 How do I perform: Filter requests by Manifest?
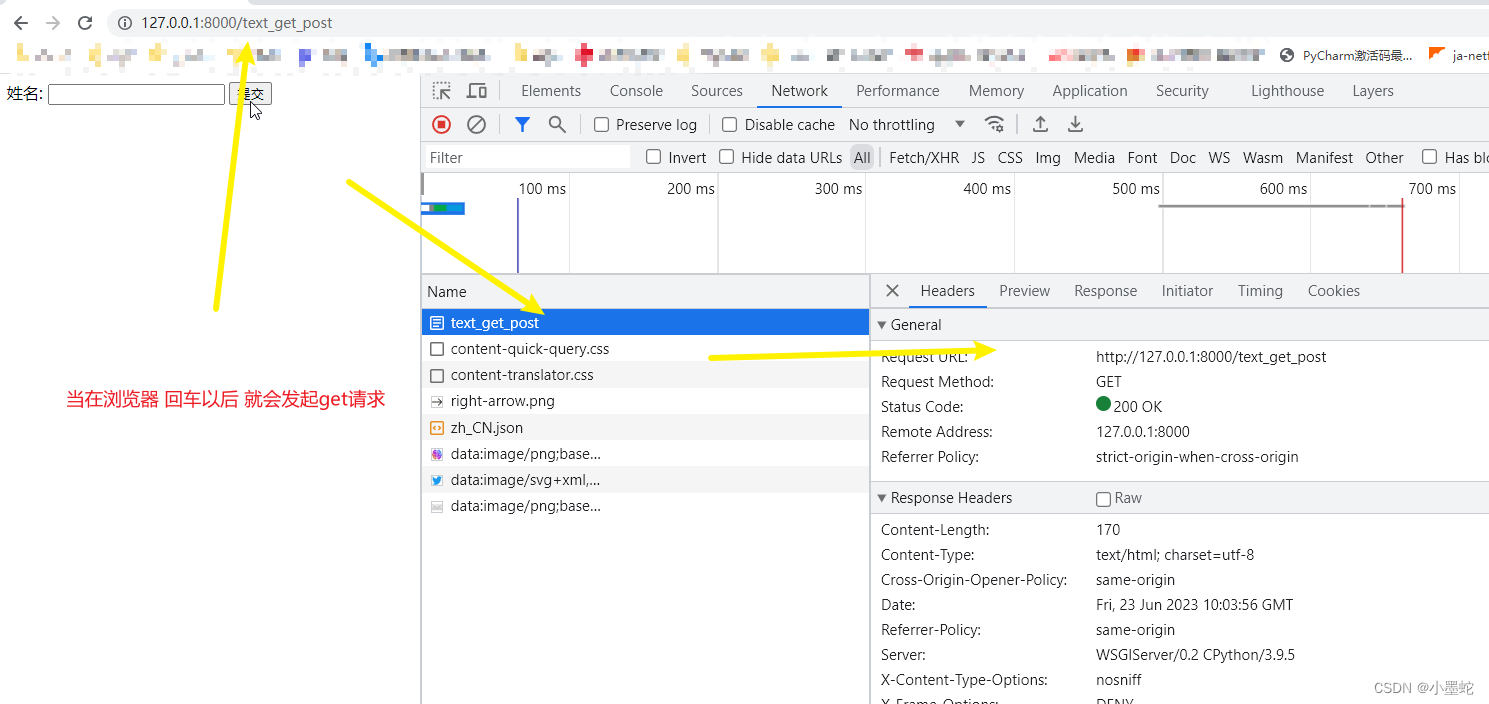pyautogui.click(x=1324, y=157)
